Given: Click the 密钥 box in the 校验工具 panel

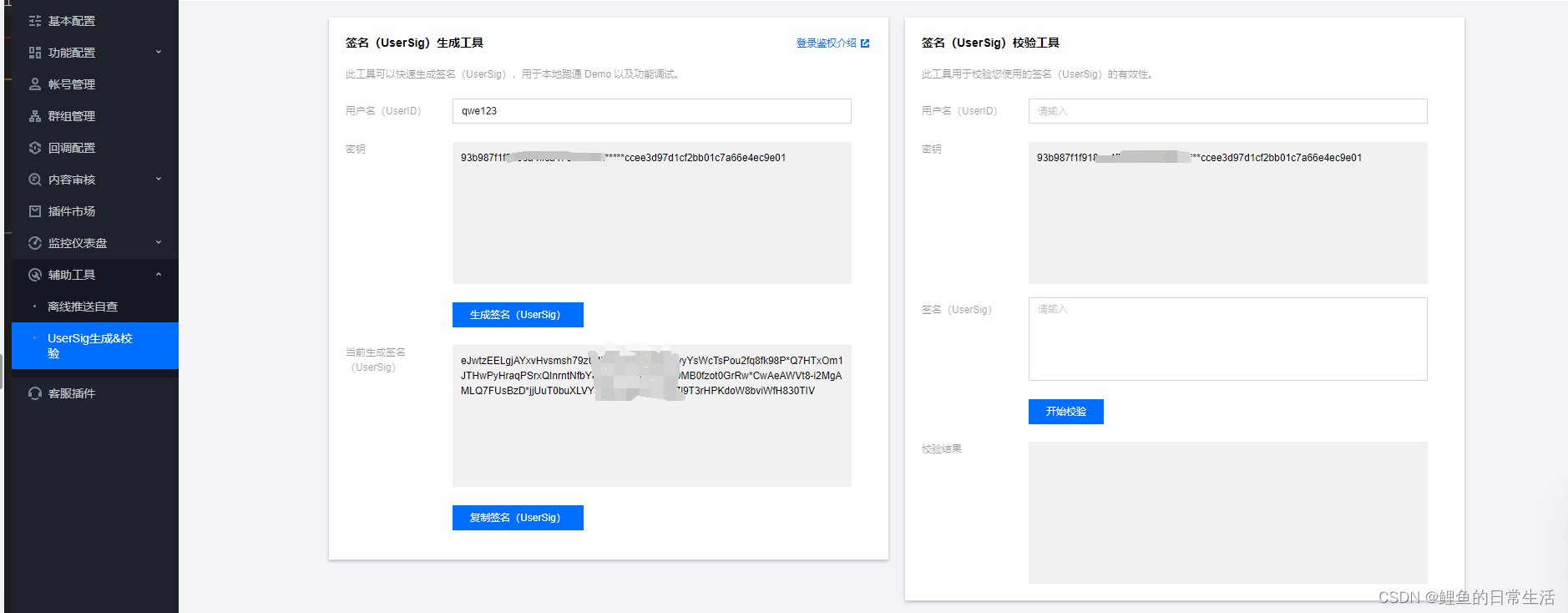Looking at the screenshot, I should tap(1228, 213).
